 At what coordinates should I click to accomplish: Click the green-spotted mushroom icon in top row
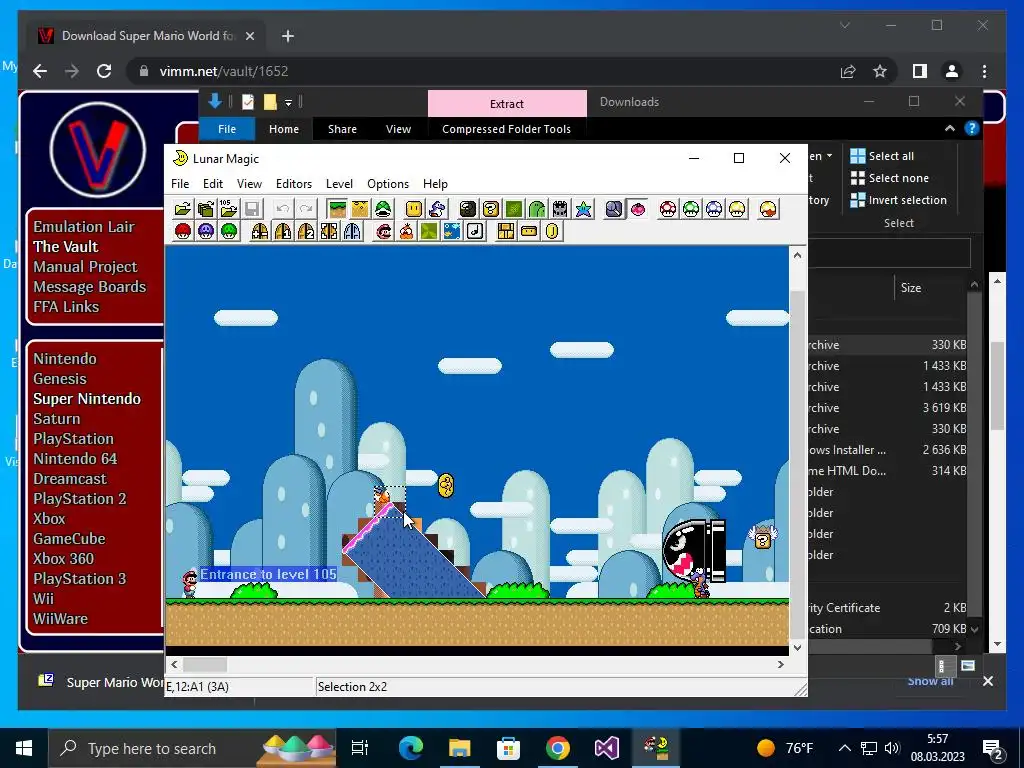coord(691,209)
